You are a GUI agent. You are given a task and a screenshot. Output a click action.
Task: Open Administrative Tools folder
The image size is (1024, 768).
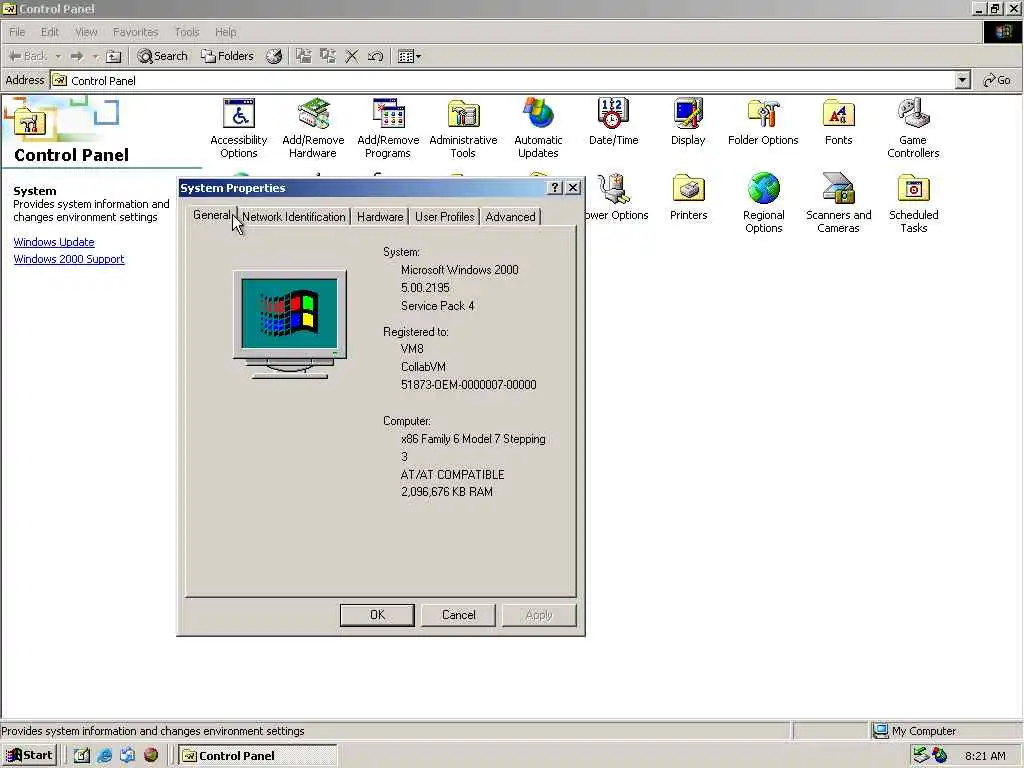tap(463, 128)
